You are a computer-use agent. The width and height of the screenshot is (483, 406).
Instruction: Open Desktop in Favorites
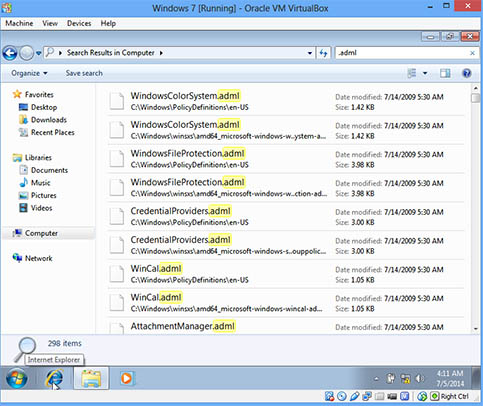[44, 107]
